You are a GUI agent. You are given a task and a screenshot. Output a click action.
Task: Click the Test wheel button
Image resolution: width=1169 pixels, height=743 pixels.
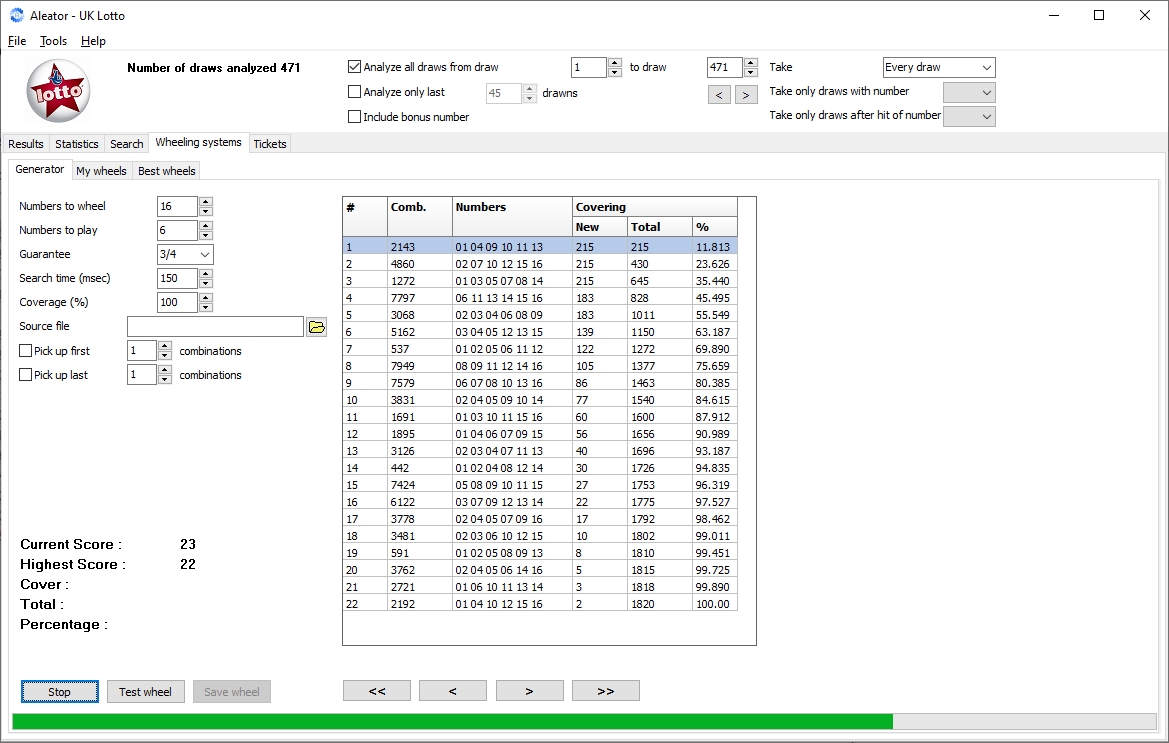(145, 692)
